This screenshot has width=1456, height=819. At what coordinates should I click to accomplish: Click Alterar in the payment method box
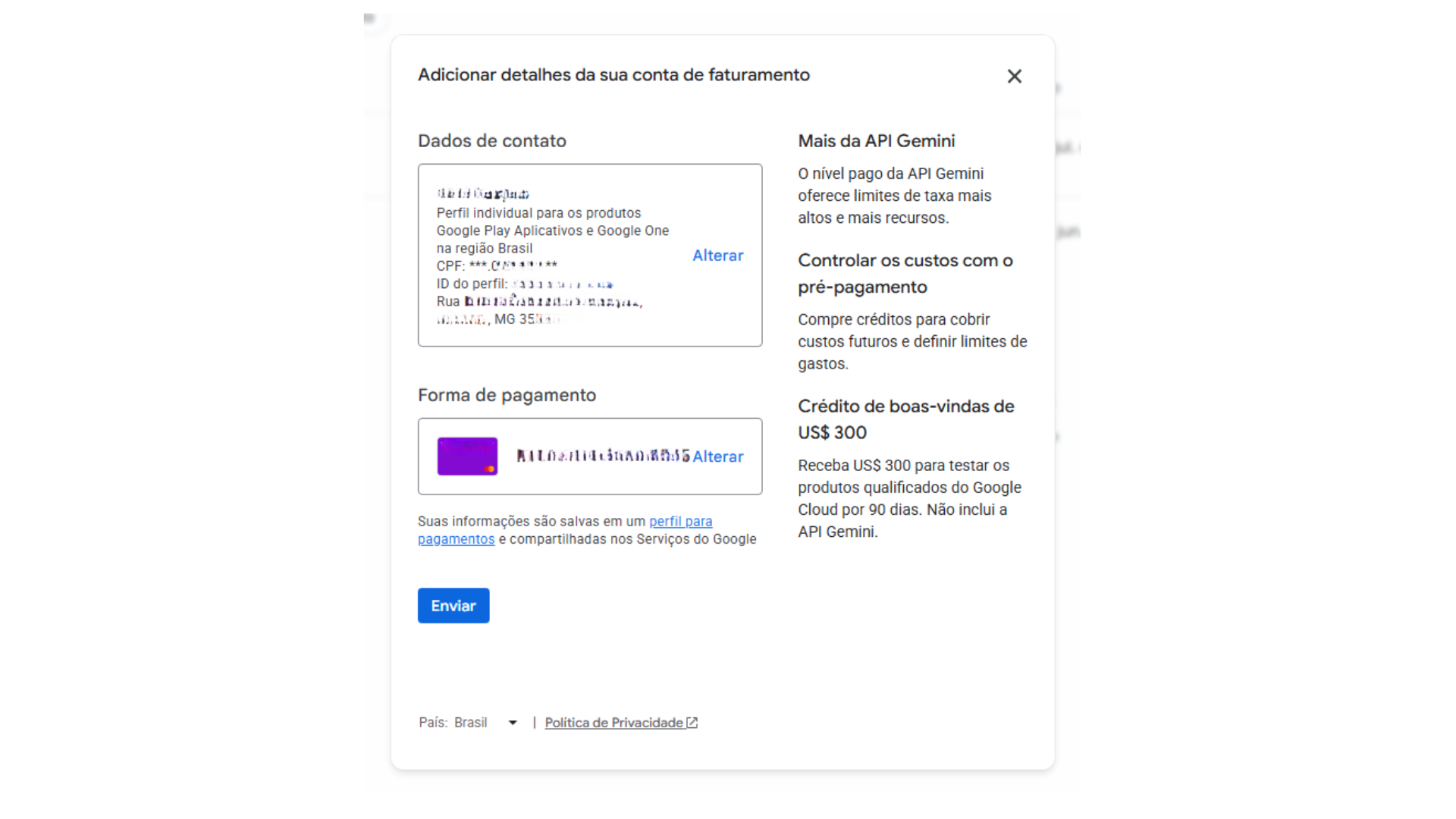pyautogui.click(x=717, y=457)
